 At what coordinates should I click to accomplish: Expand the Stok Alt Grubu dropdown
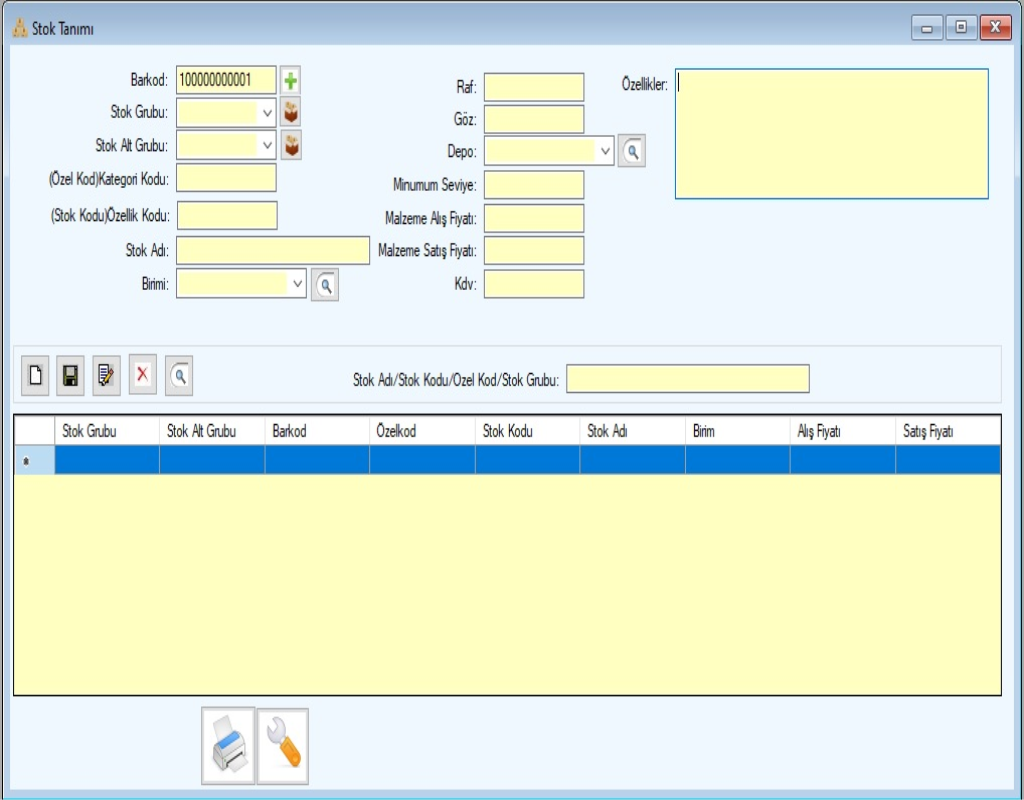pyautogui.click(x=267, y=146)
